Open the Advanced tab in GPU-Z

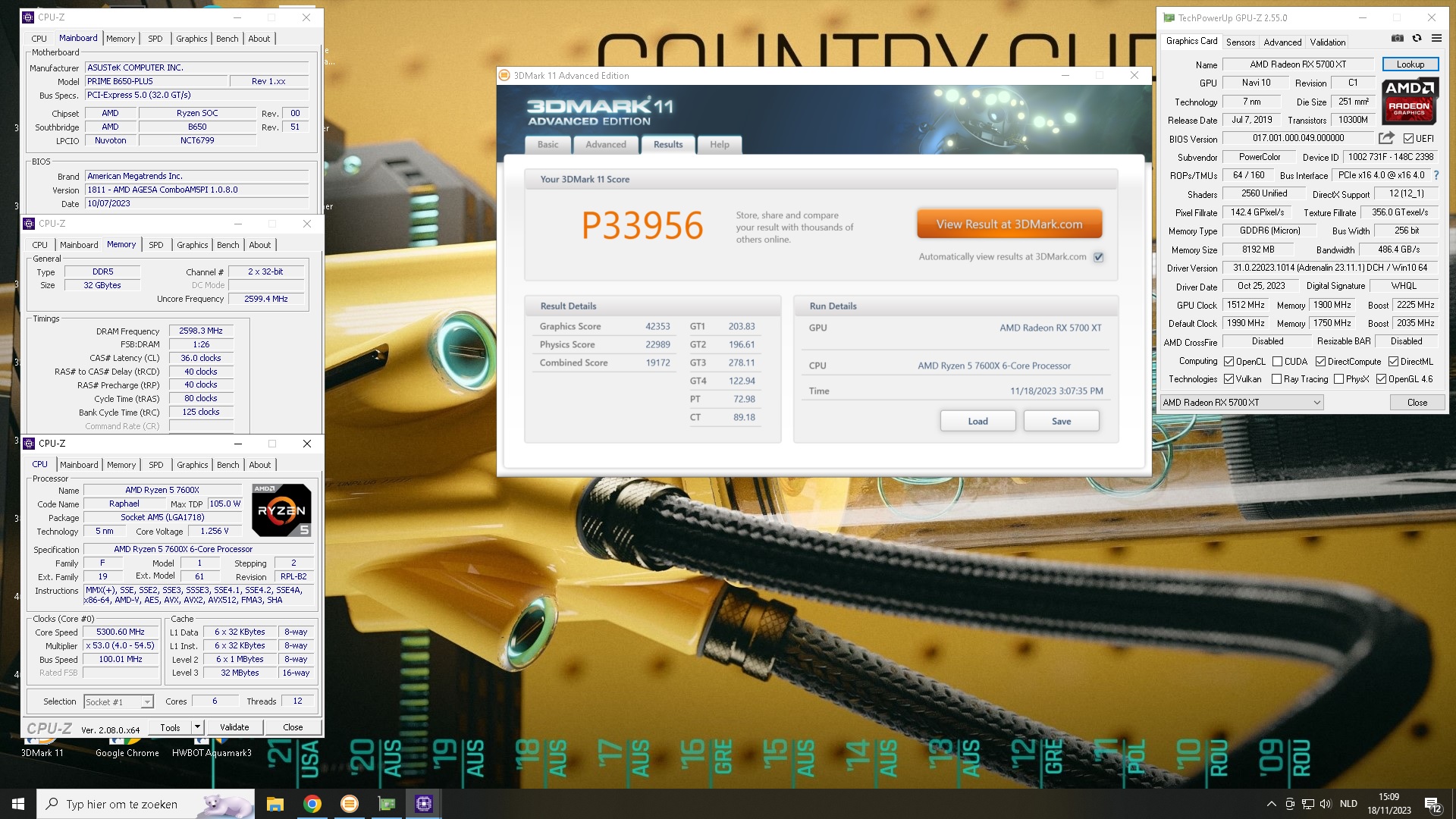tap(1282, 42)
